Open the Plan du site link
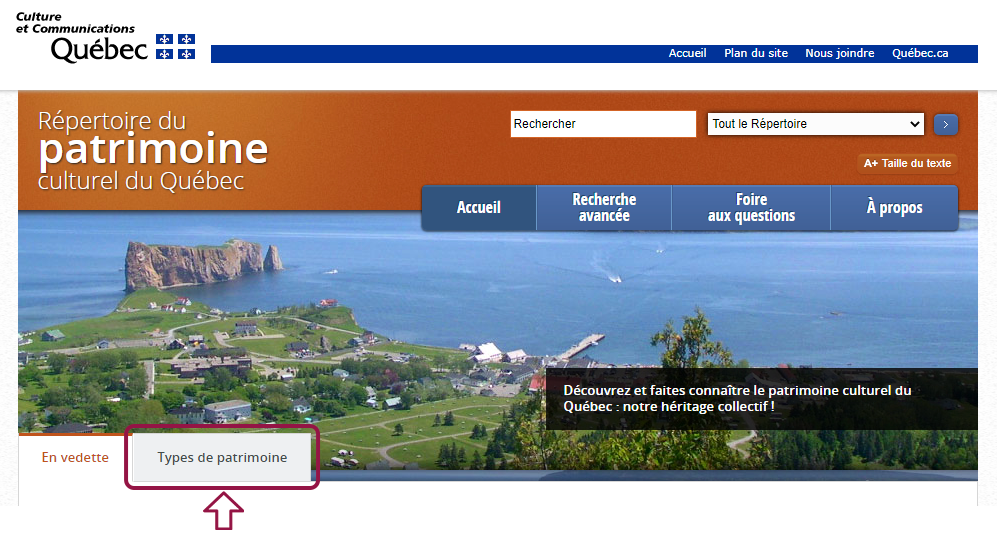 click(x=756, y=54)
